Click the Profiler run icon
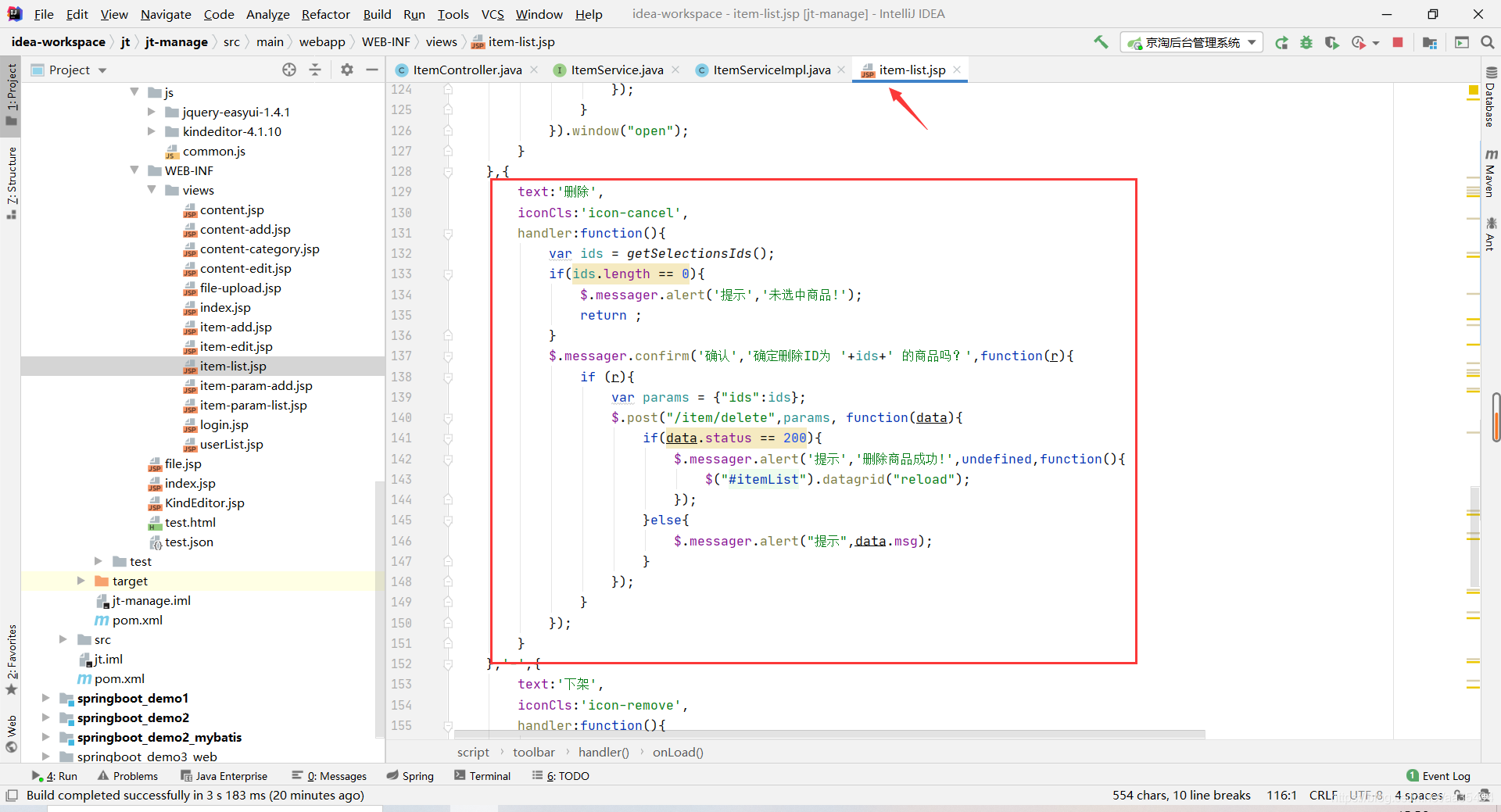Screen dimensions: 1501x812 [x=1359, y=43]
